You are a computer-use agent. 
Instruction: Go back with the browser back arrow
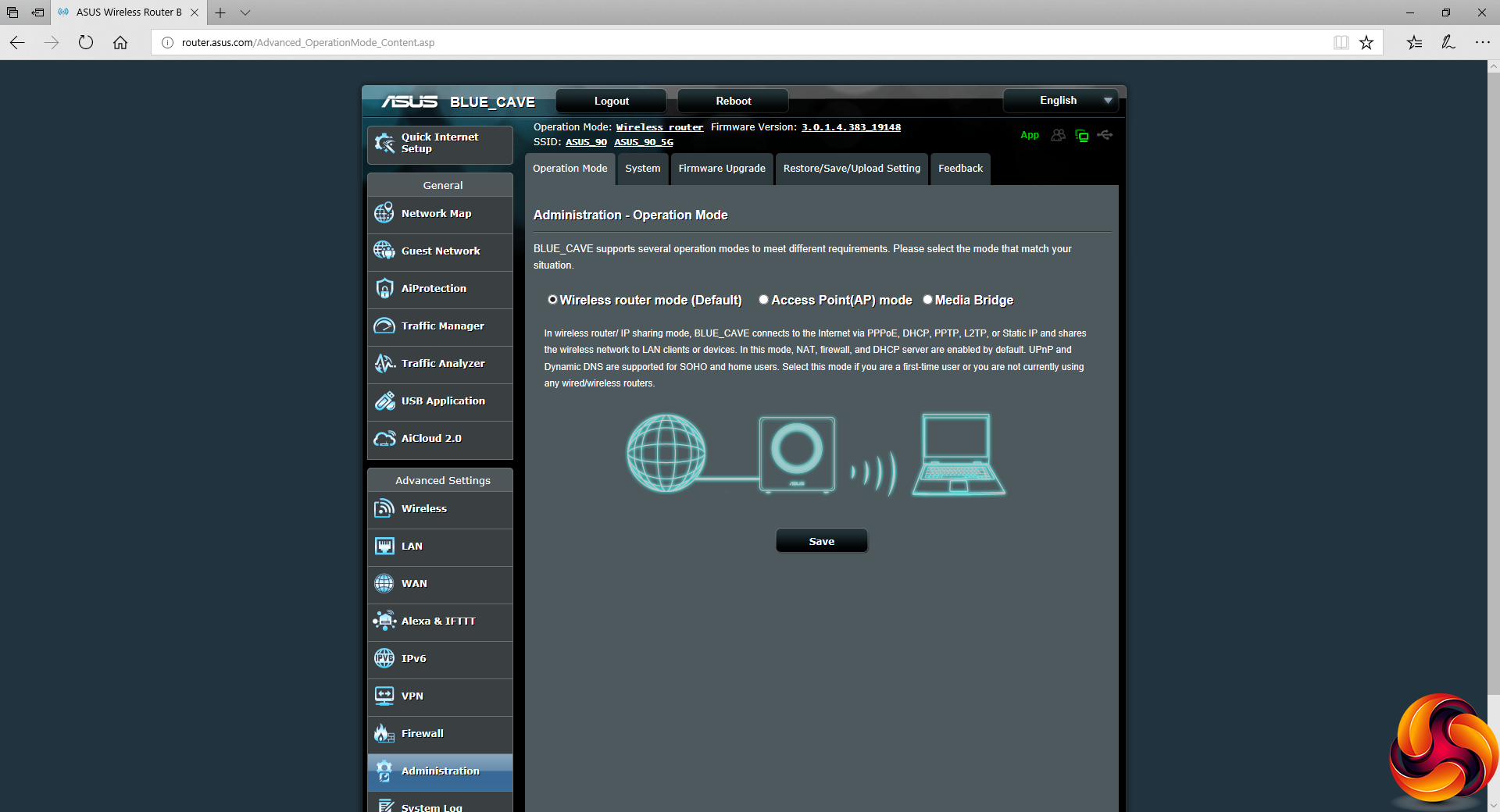[17, 42]
